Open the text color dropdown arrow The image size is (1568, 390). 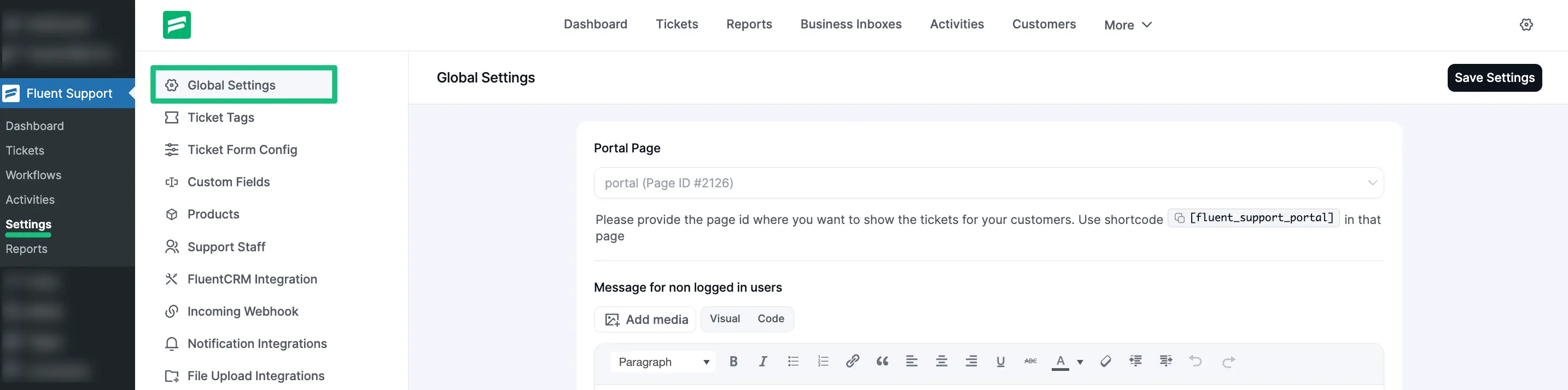(x=1080, y=362)
